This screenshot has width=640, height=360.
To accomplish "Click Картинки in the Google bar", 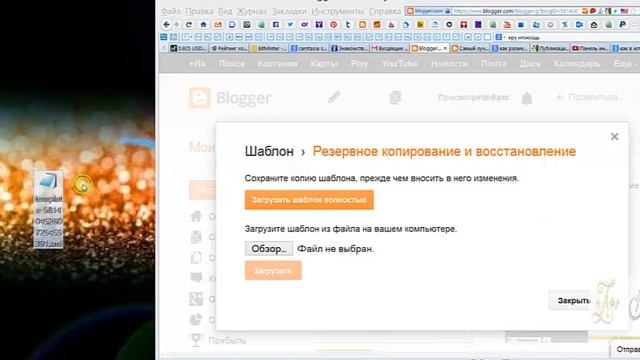I will coord(278,64).
